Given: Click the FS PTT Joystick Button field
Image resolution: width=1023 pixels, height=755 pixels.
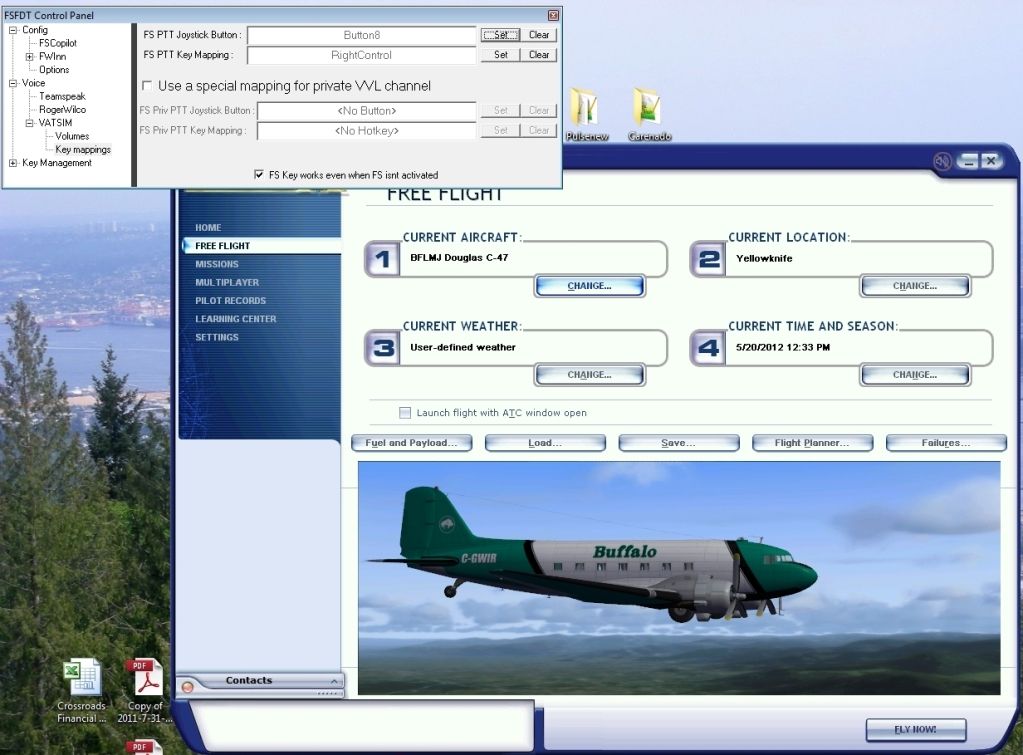Looking at the screenshot, I should pos(361,35).
